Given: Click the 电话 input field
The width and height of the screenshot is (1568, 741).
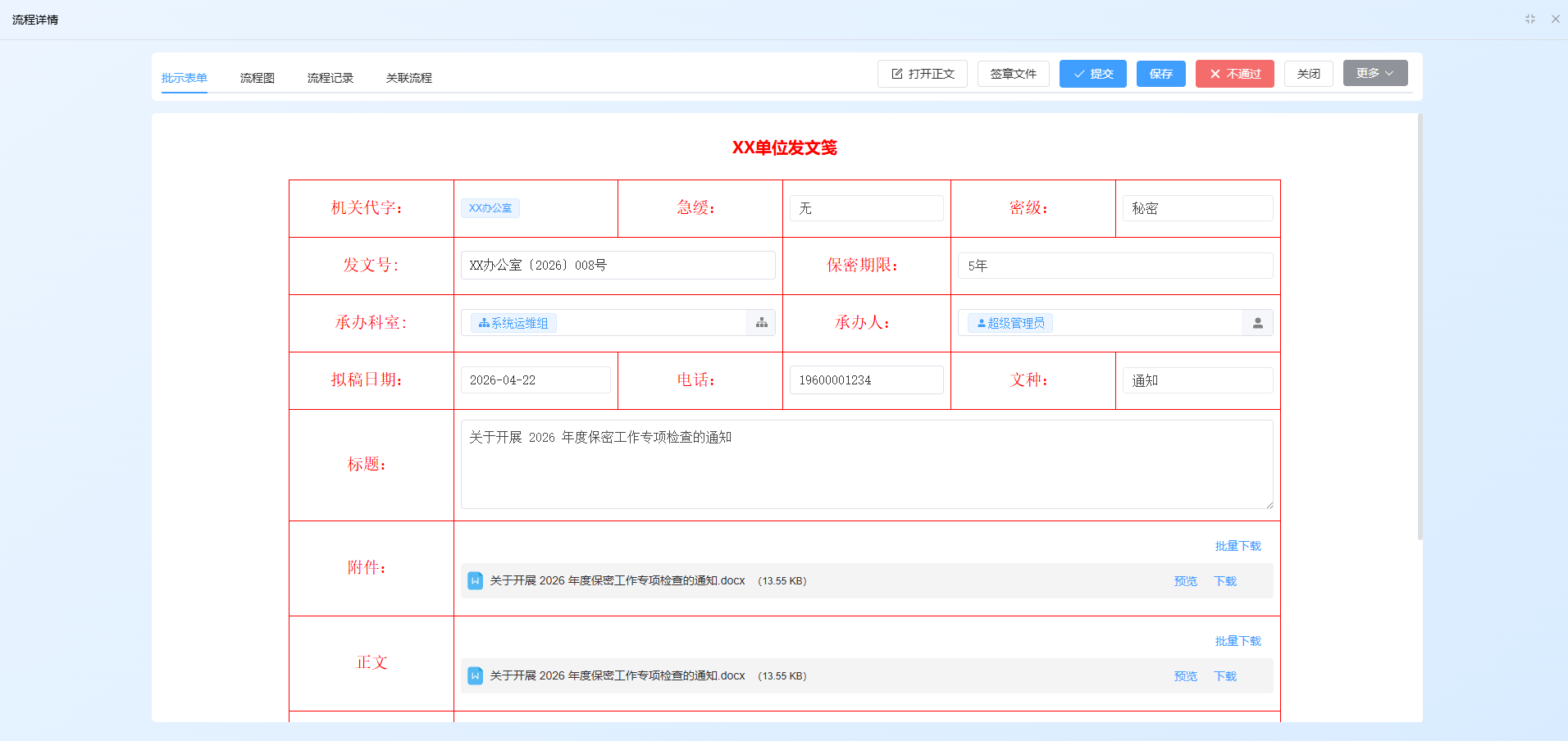Looking at the screenshot, I should pos(867,380).
